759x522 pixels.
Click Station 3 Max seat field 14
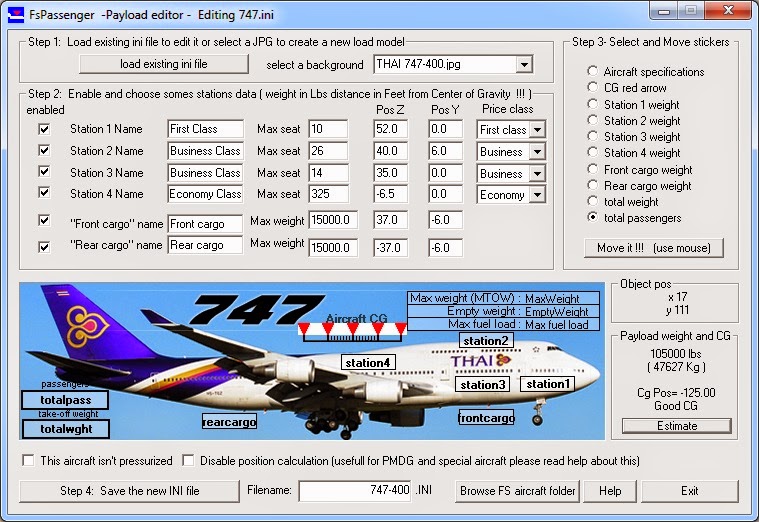[328, 172]
